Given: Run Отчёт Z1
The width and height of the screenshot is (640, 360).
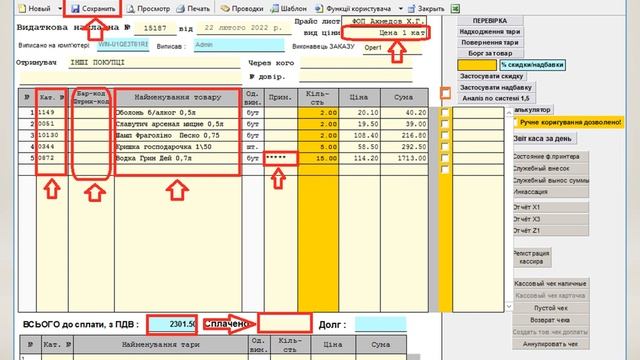Looking at the screenshot, I should pyautogui.click(x=550, y=231).
